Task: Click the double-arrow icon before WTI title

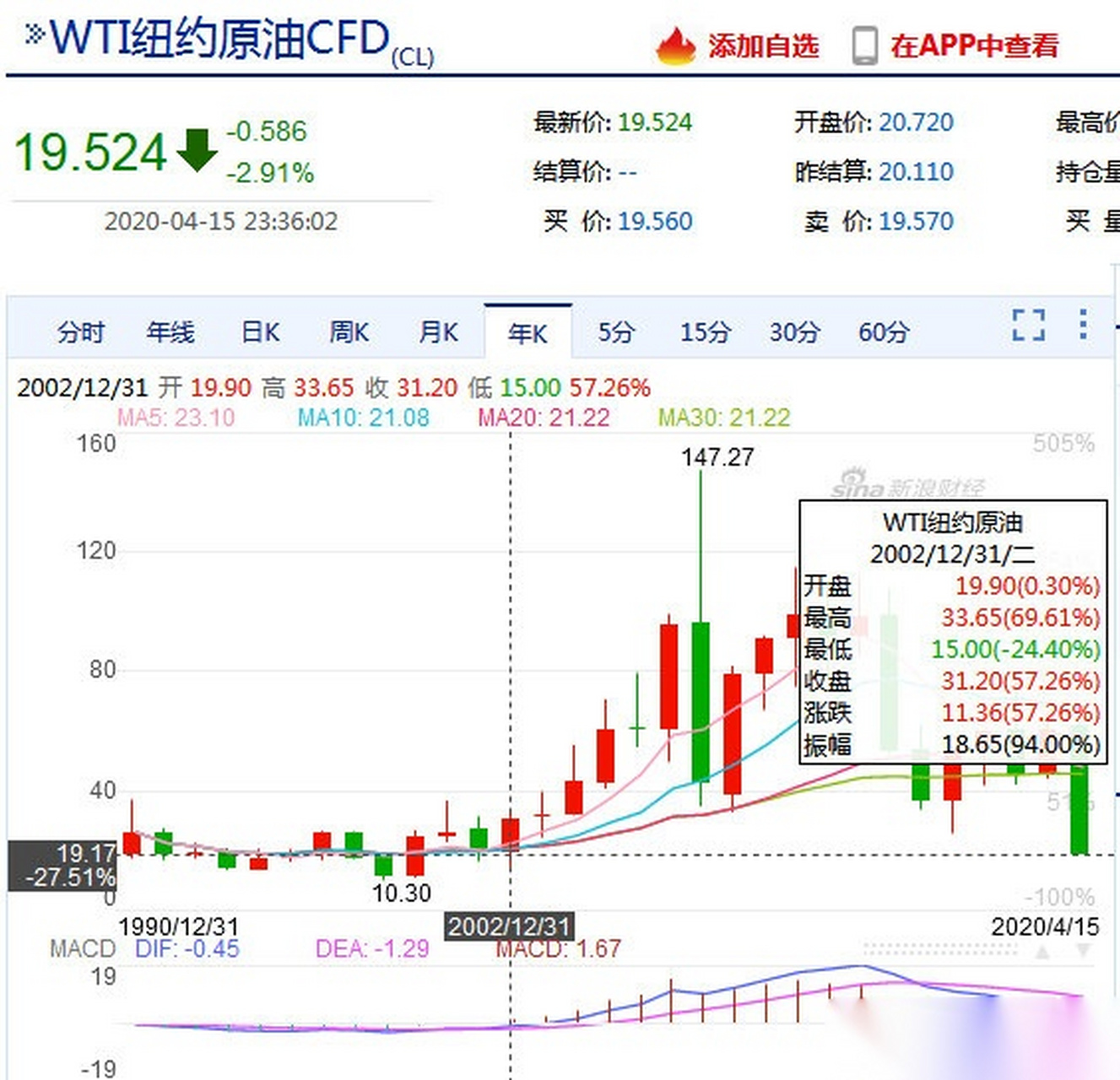Action: click(x=35, y=34)
